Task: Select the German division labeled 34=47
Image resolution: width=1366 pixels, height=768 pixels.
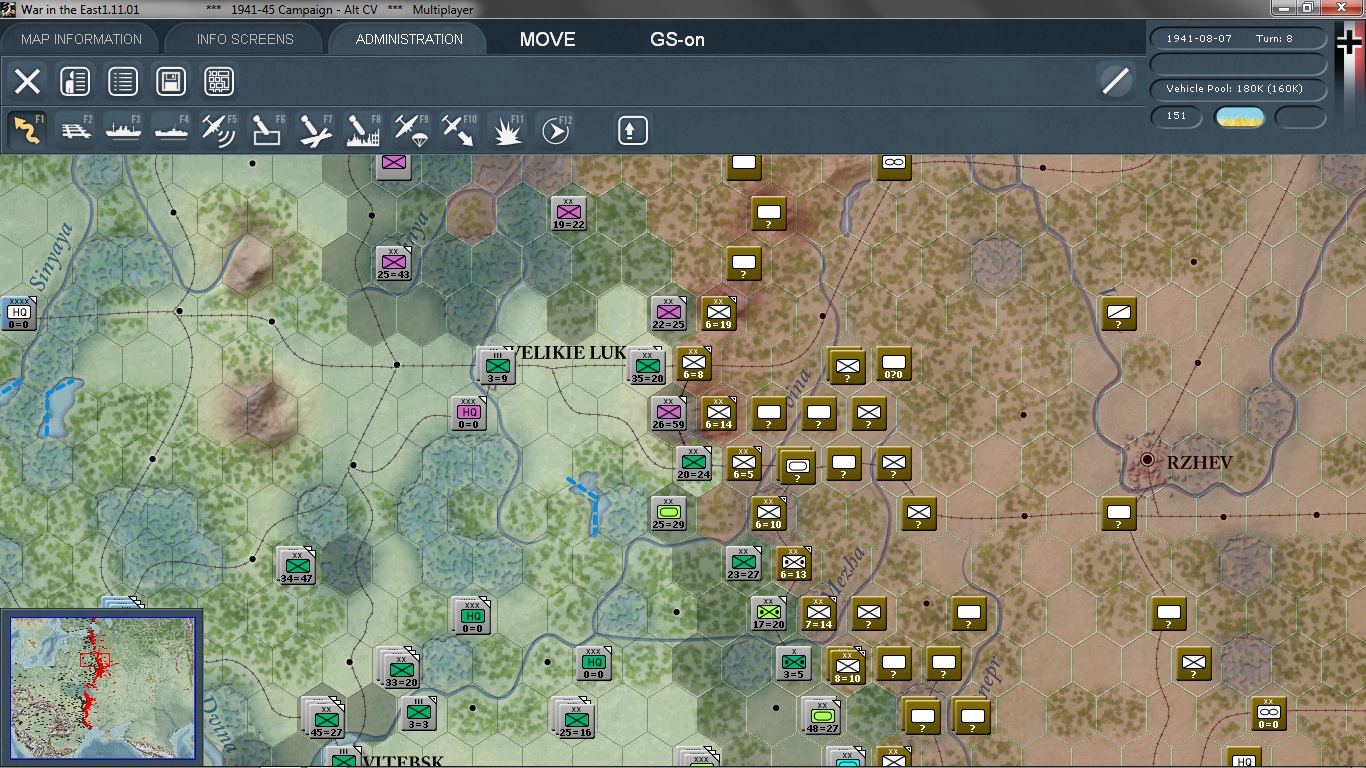Action: click(x=296, y=566)
